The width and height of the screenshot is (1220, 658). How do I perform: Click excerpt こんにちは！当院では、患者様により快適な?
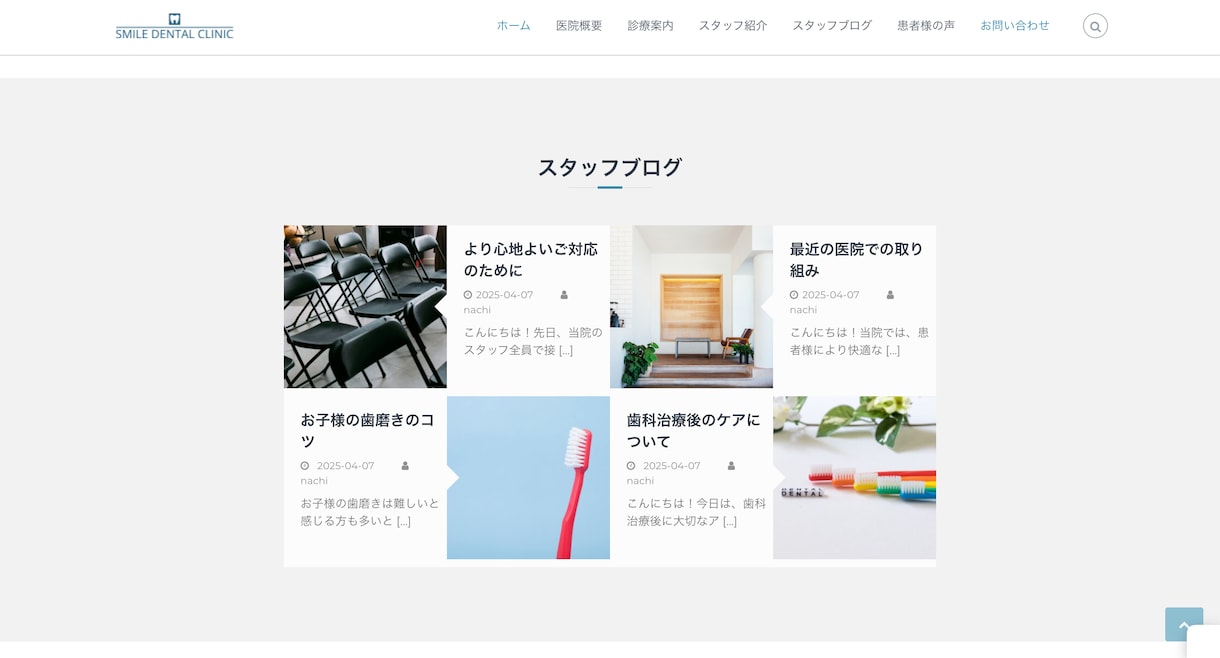pyautogui.click(x=859, y=341)
